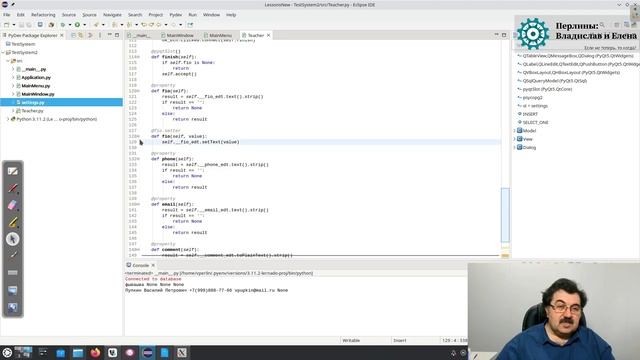Screen dimensions: 640x360
Task: Open Firefox from the taskbar
Action: point(95,353)
